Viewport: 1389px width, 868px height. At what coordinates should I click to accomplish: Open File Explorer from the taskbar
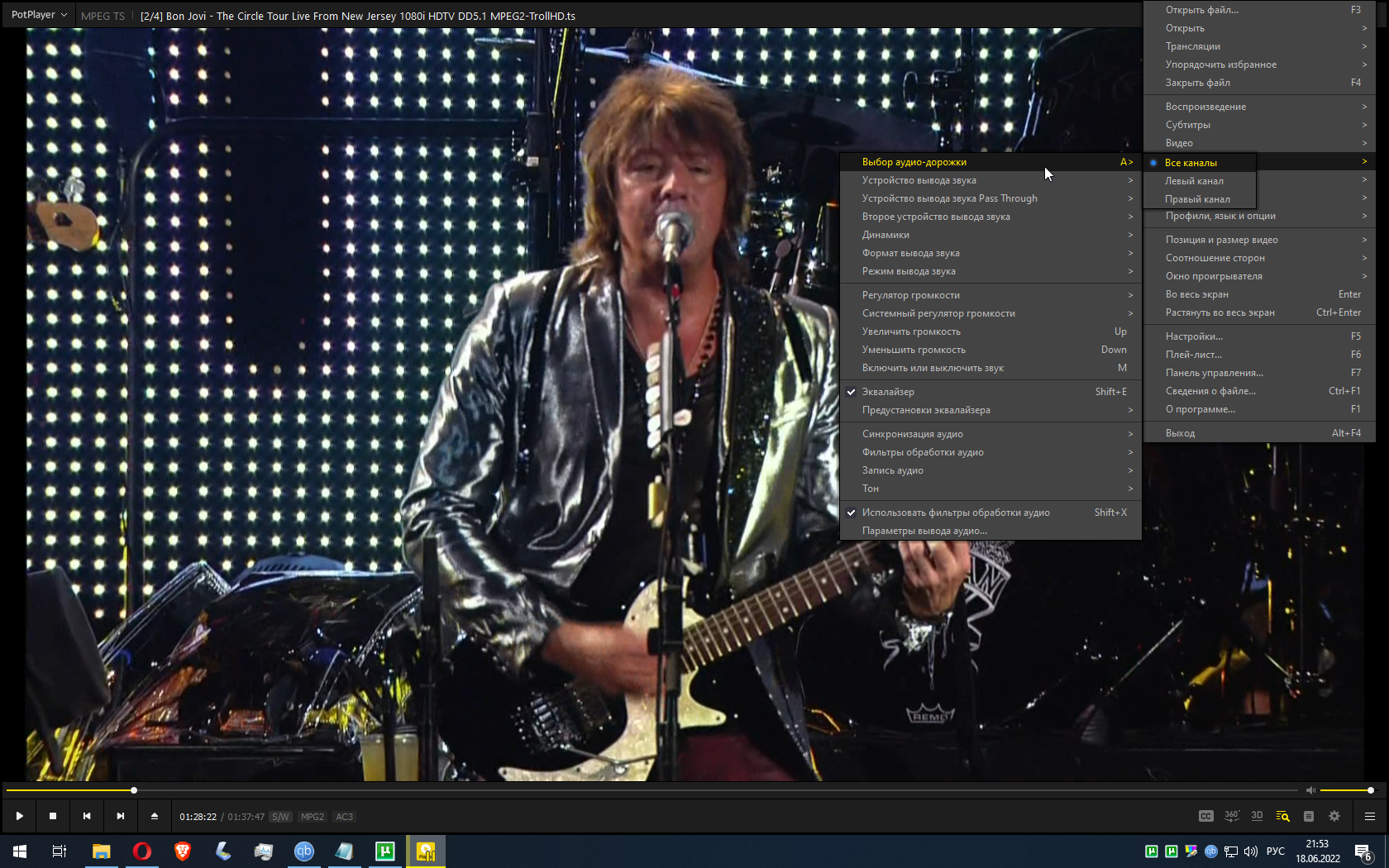(101, 851)
